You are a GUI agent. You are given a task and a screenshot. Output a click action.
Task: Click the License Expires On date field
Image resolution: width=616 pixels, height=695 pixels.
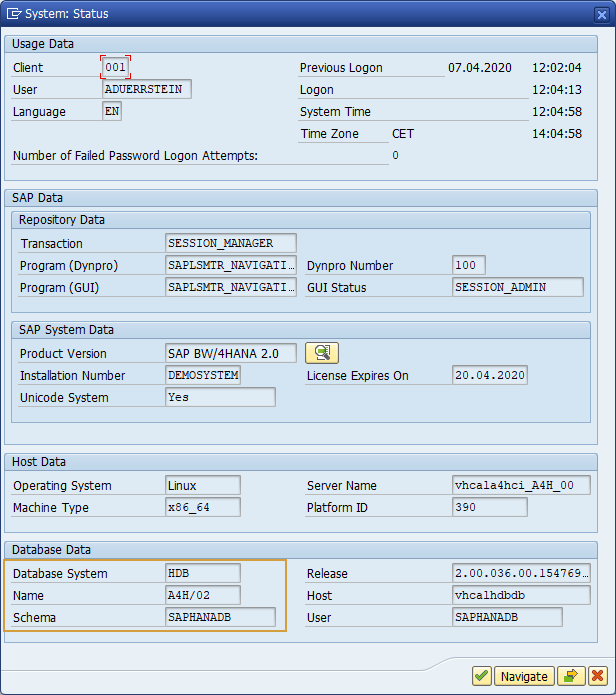(x=489, y=375)
